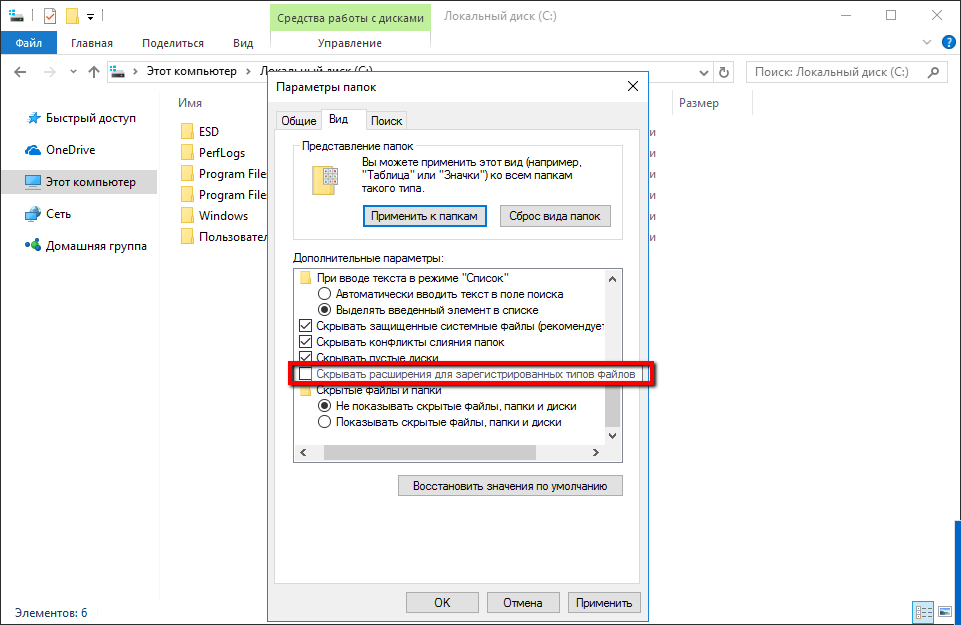961x625 pixels.
Task: Switch to the Общие tab in dialog
Action: tap(298, 121)
